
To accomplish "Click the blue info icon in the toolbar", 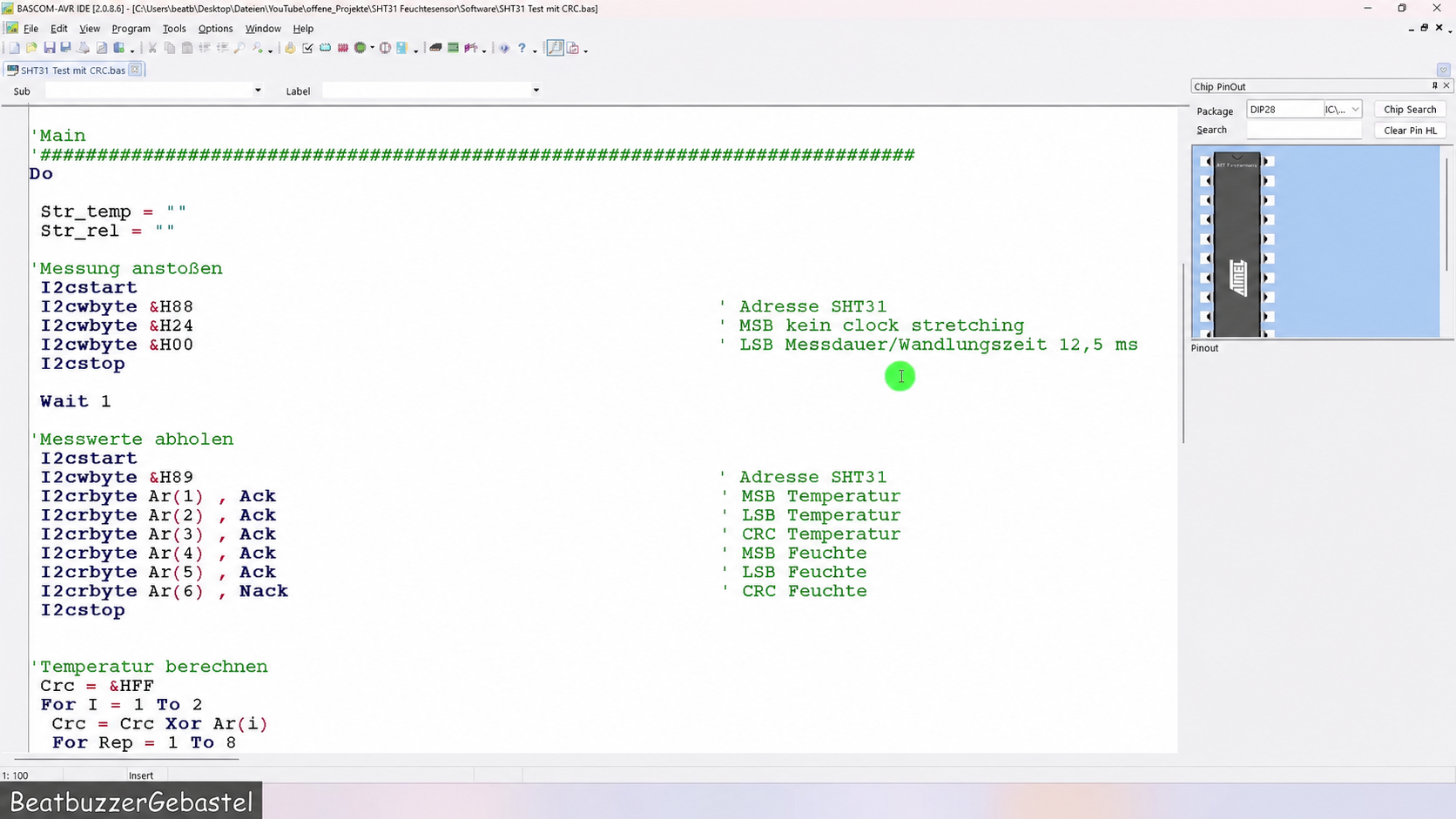I will pos(504,48).
